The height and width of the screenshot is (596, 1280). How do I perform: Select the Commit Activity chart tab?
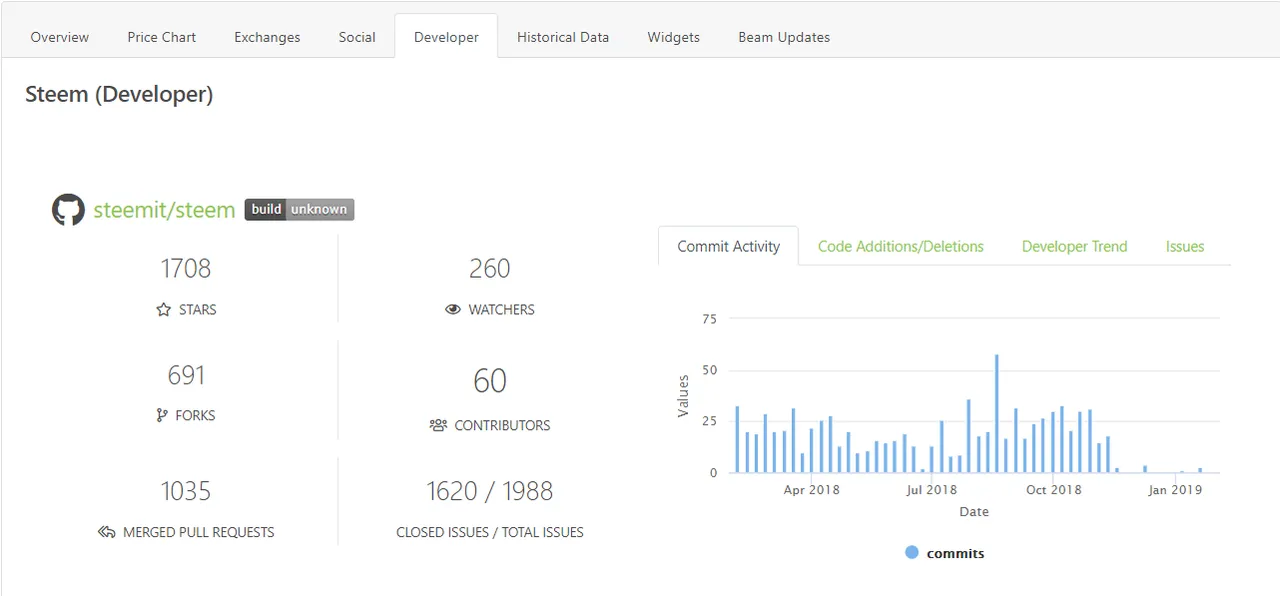pos(729,246)
